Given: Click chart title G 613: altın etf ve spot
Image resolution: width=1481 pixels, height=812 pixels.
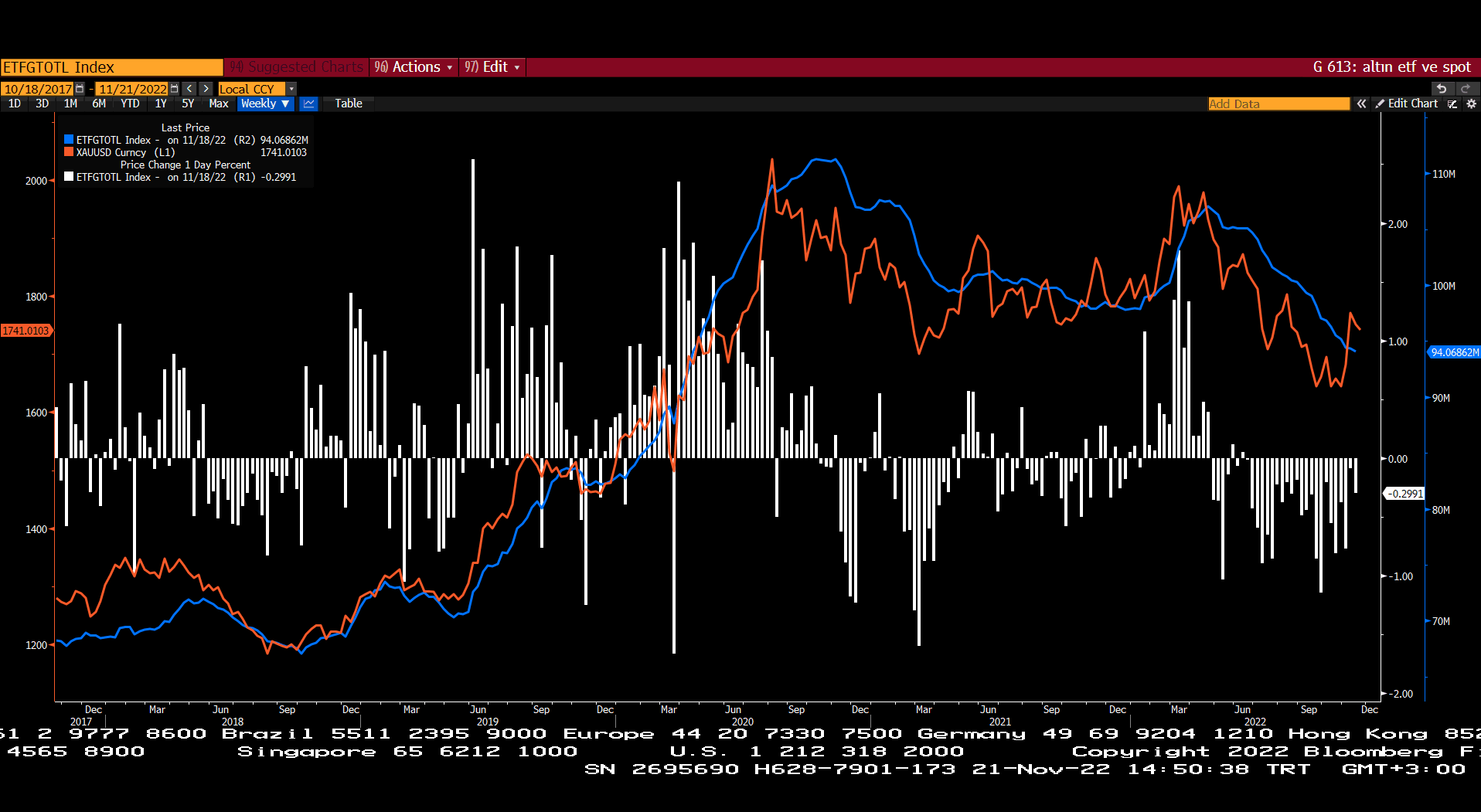Looking at the screenshot, I should [1391, 67].
